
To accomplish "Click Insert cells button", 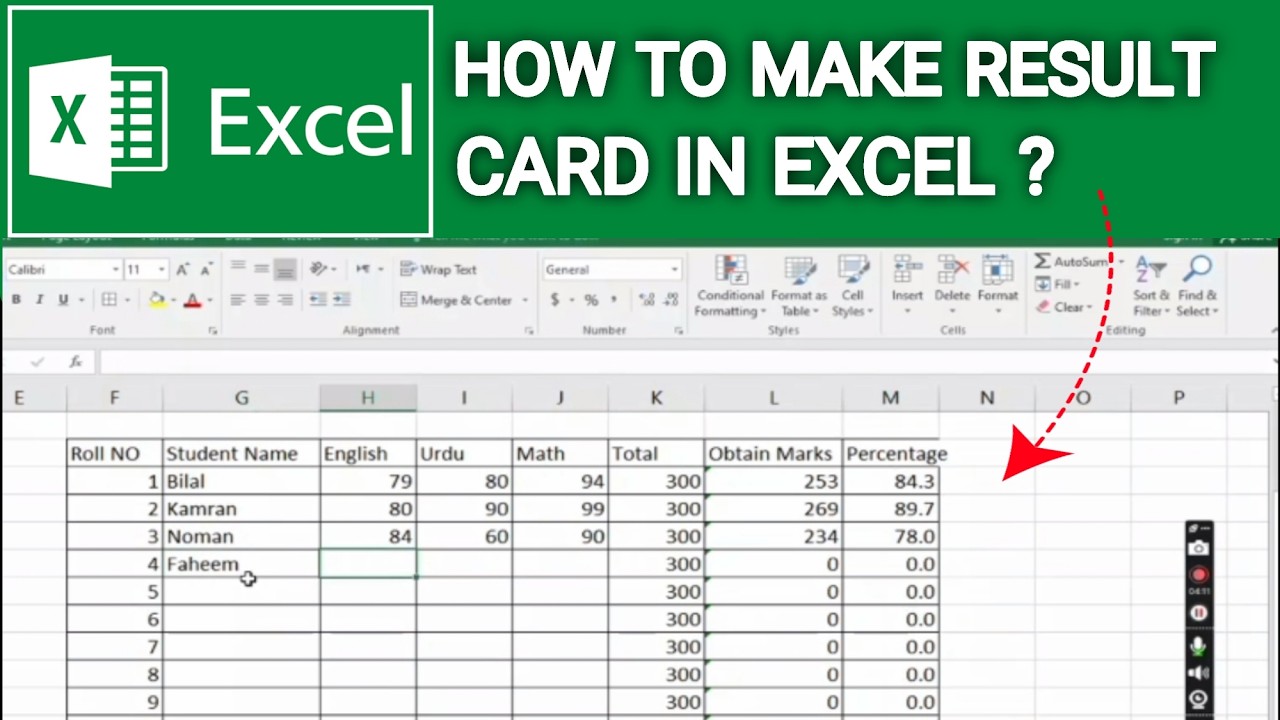I will pos(908,284).
